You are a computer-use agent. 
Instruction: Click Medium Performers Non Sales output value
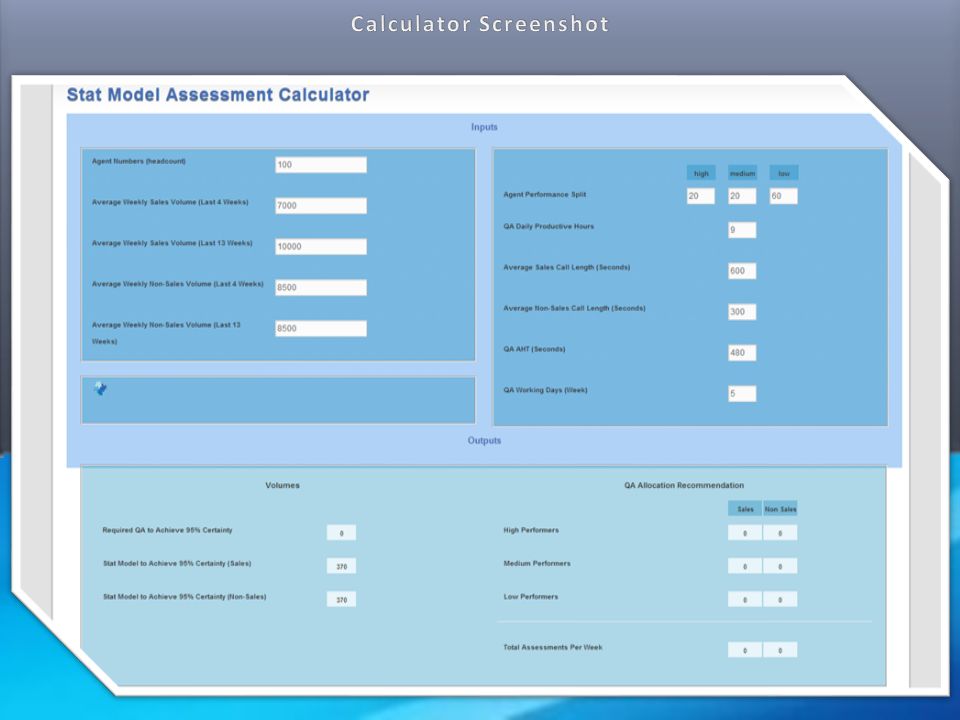780,566
